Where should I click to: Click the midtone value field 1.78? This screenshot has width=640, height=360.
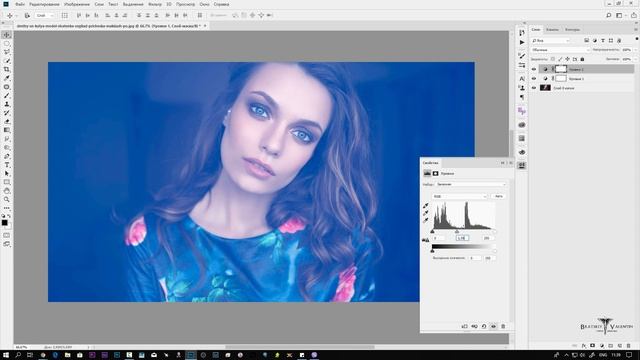(x=462, y=238)
